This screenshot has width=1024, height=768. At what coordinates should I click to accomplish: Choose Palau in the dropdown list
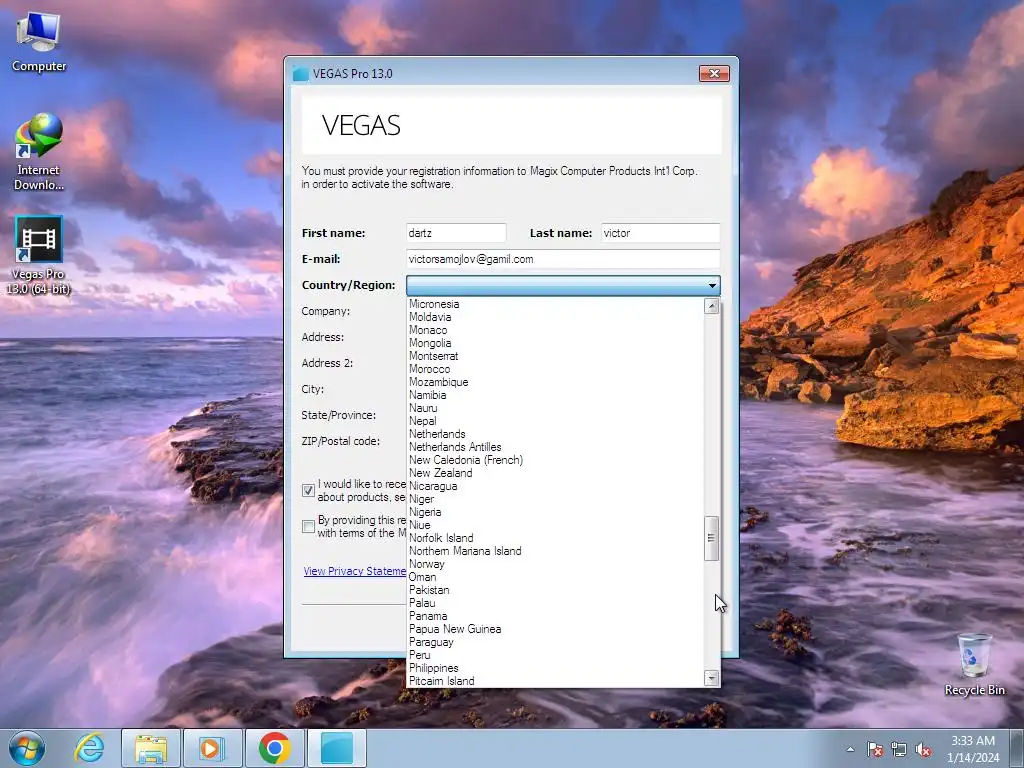[555, 603]
